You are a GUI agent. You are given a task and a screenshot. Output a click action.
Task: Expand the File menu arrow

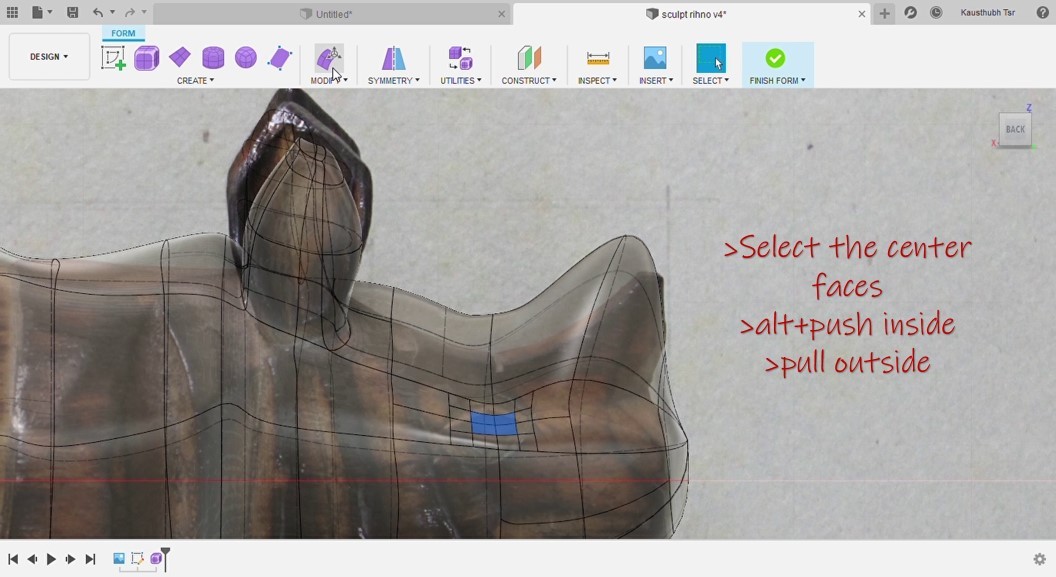click(50, 12)
